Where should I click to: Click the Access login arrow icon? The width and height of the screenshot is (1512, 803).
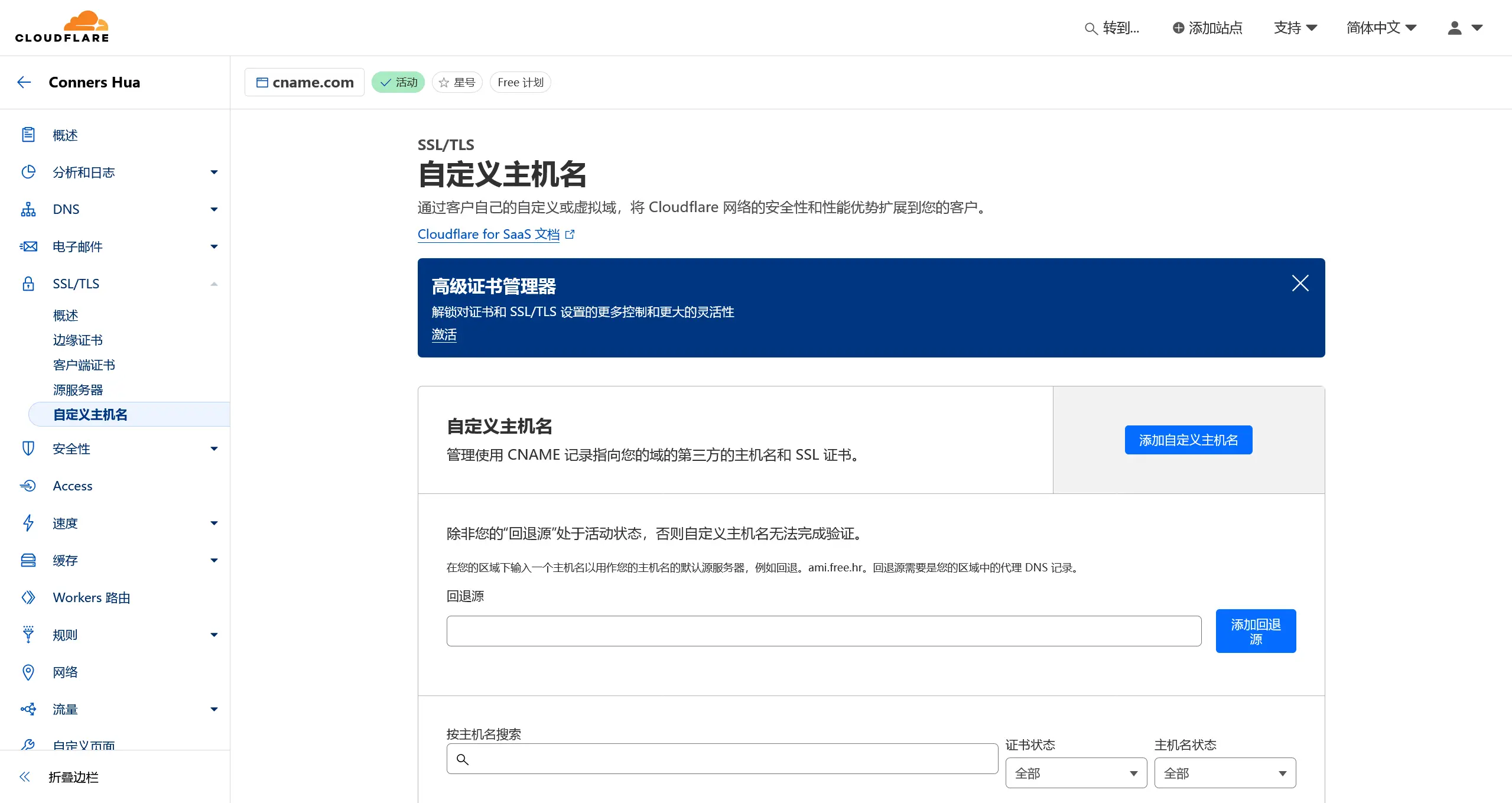coord(28,486)
